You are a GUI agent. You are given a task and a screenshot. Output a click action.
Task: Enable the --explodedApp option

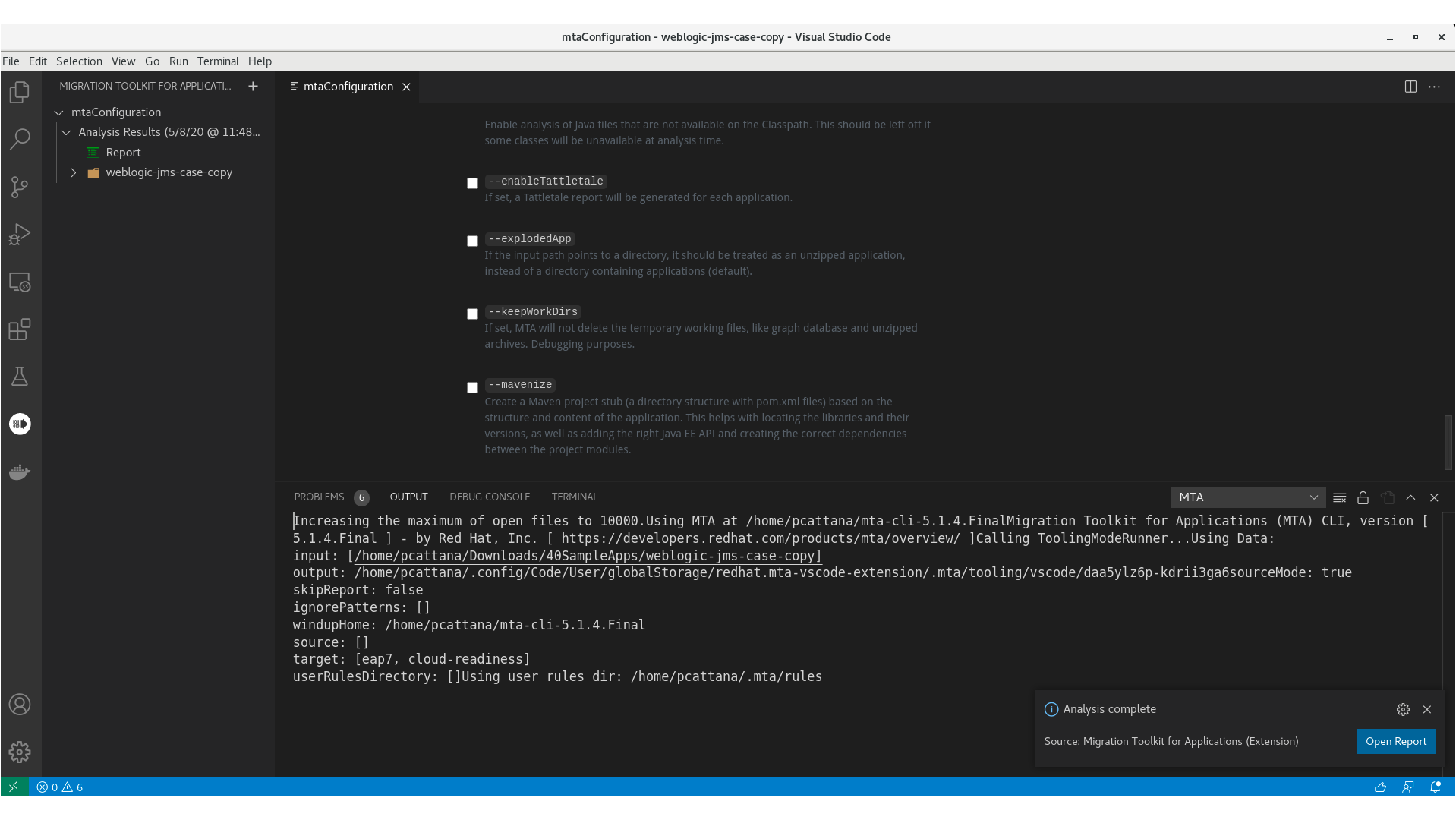click(x=472, y=241)
